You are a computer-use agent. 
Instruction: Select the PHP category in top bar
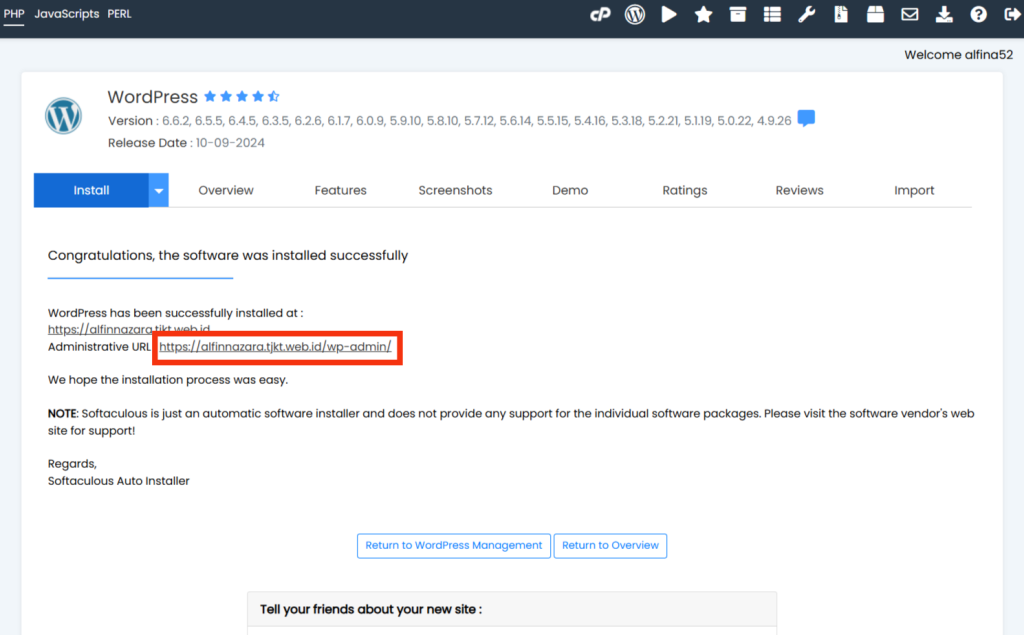click(14, 14)
